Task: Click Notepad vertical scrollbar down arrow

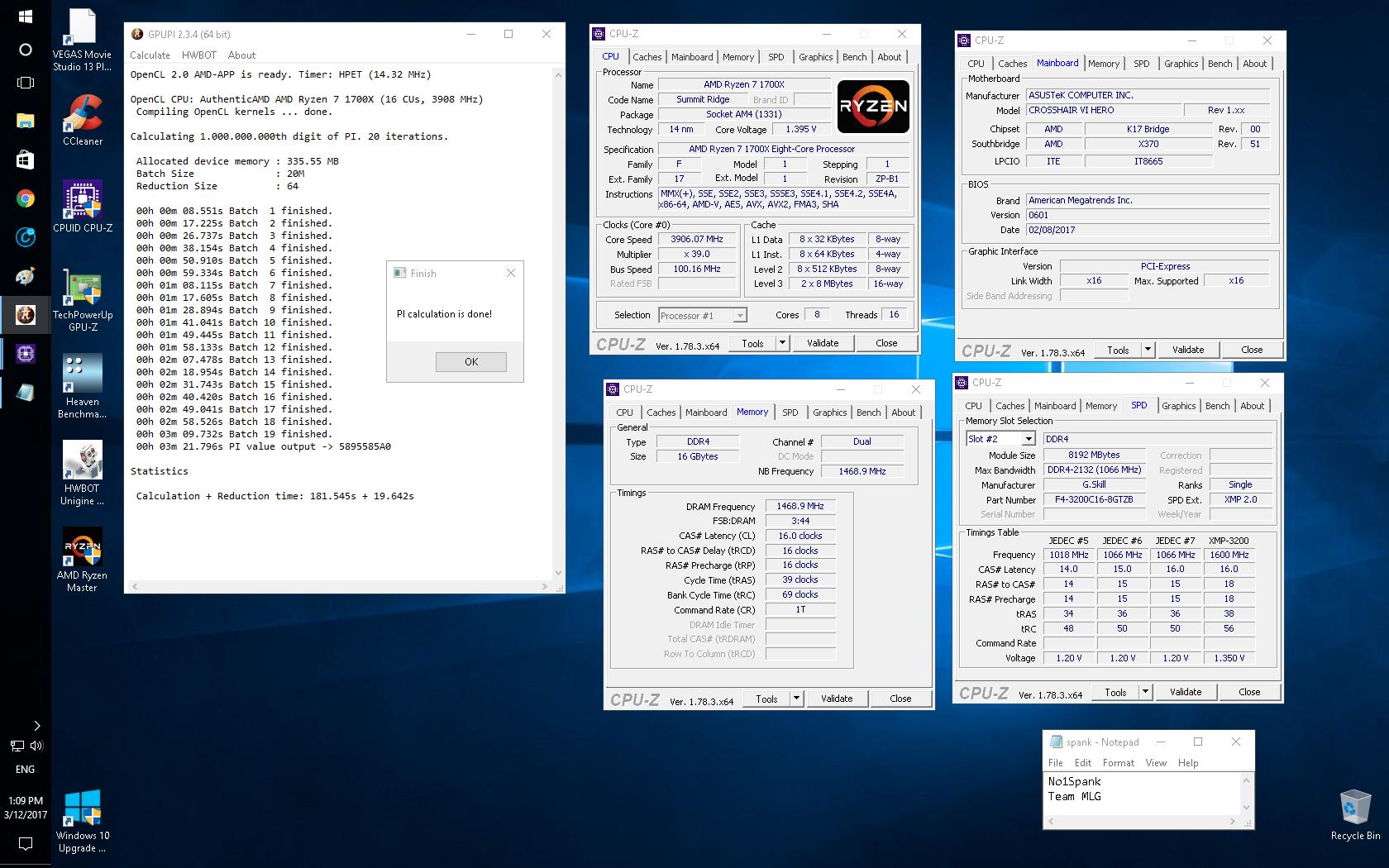Action: click(x=1246, y=808)
